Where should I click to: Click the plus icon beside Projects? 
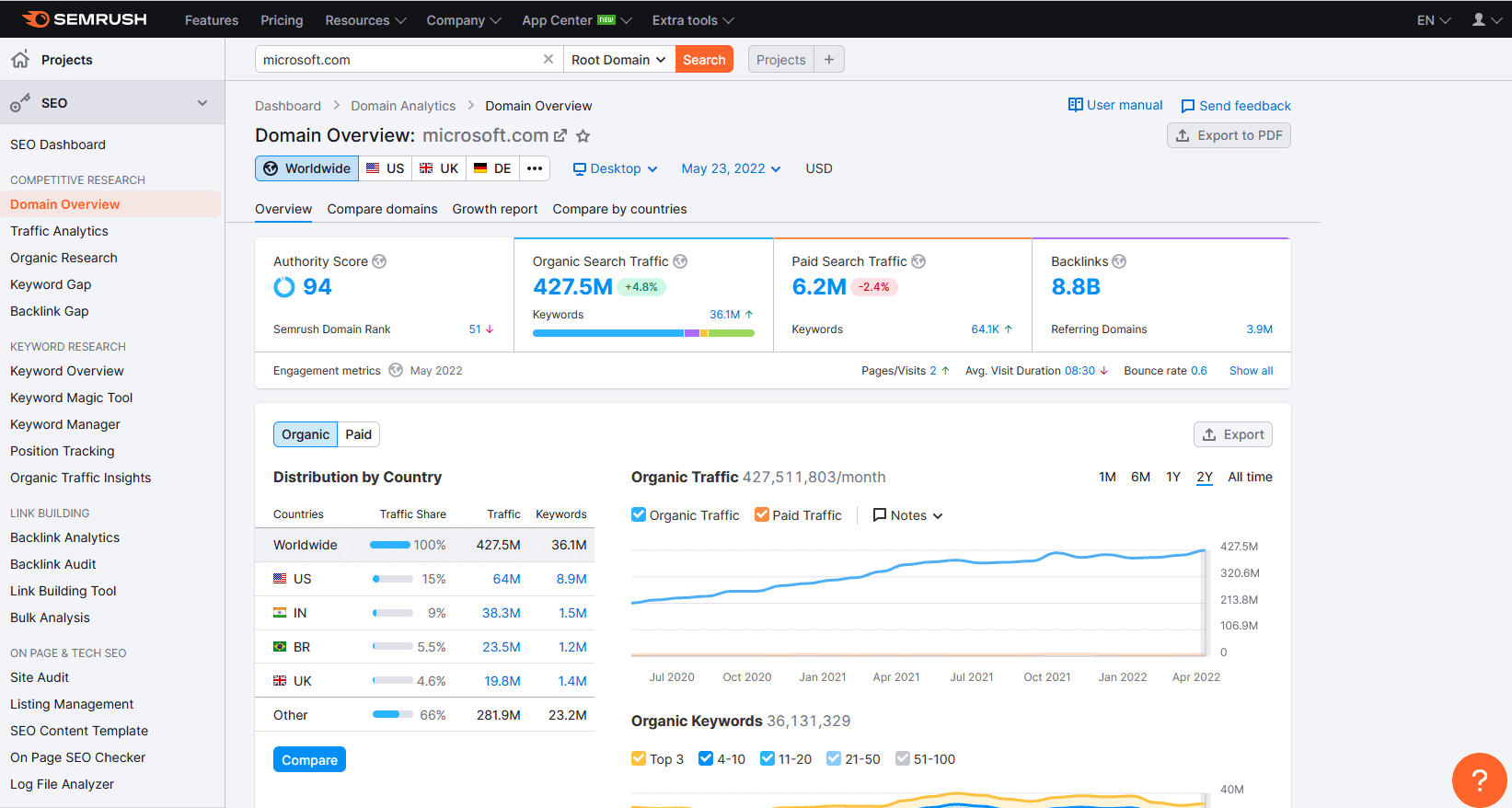[x=829, y=60]
